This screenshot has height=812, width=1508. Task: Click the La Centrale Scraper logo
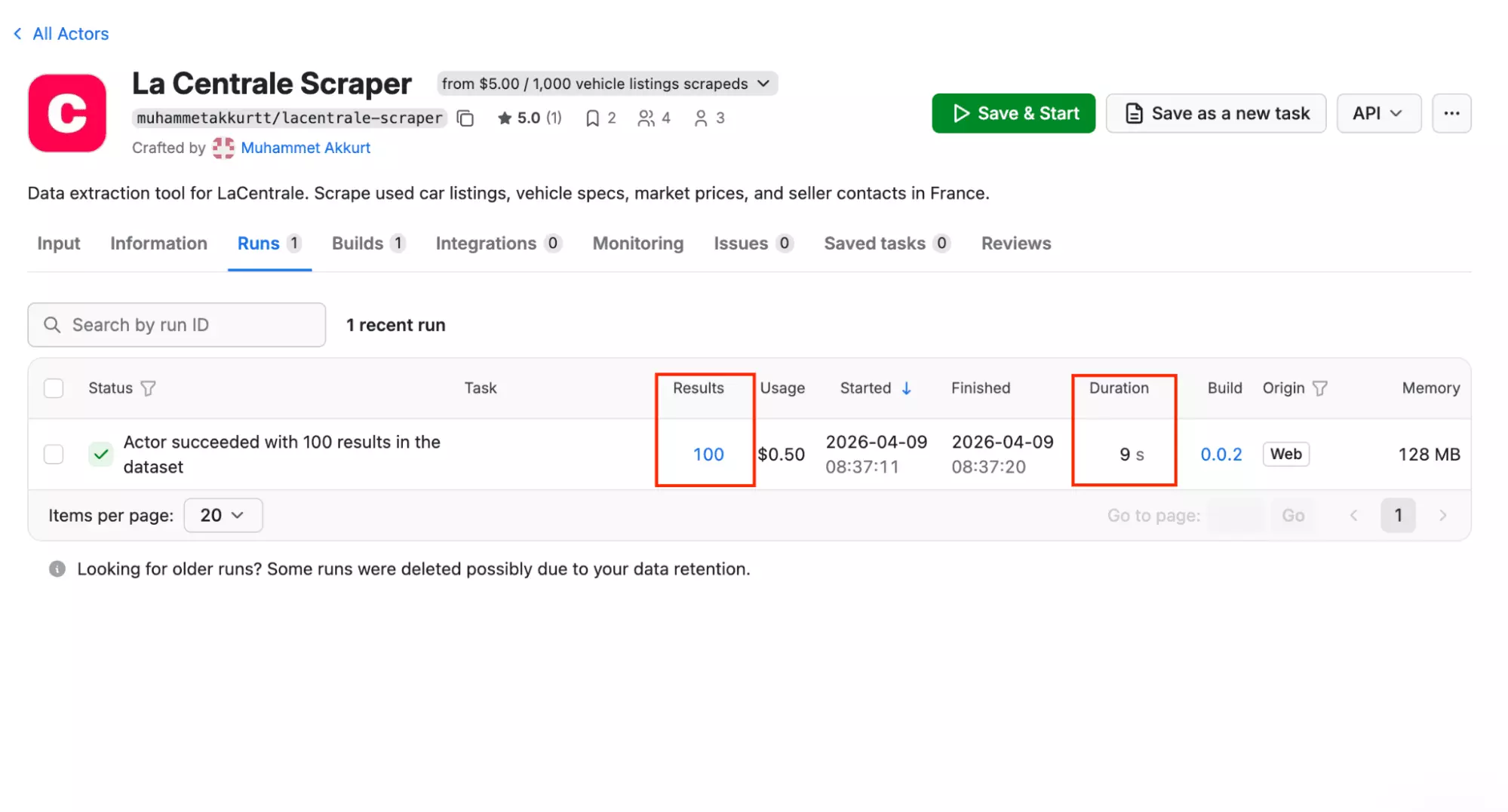(x=67, y=113)
